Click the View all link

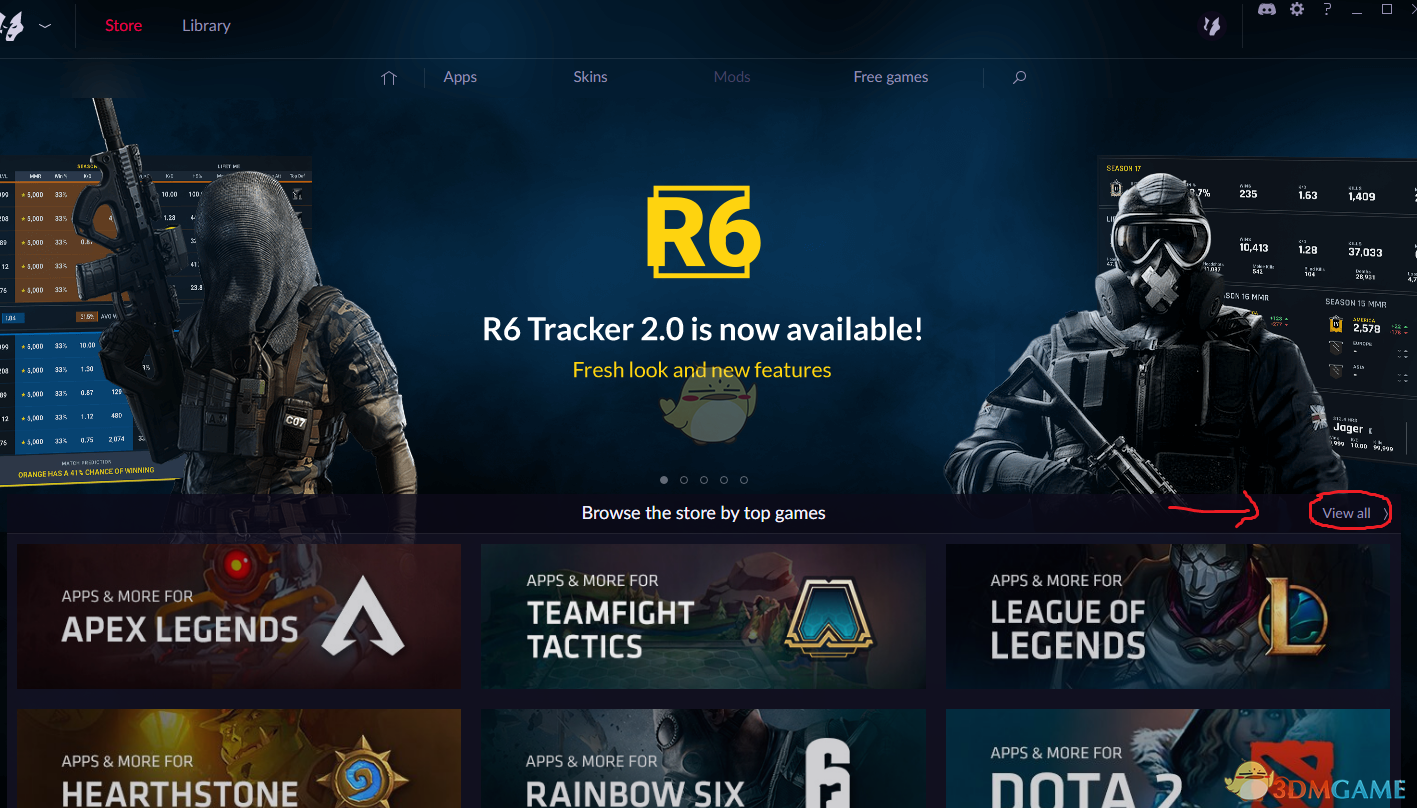coord(1346,513)
